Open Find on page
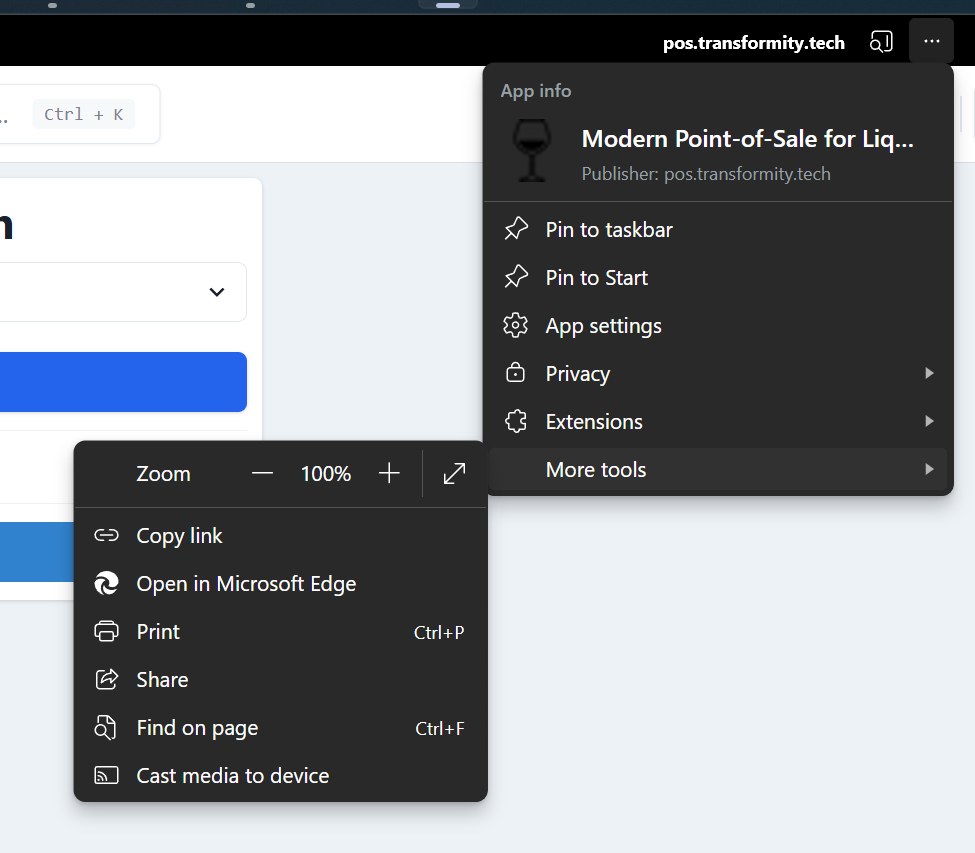975x853 pixels. pos(197,728)
